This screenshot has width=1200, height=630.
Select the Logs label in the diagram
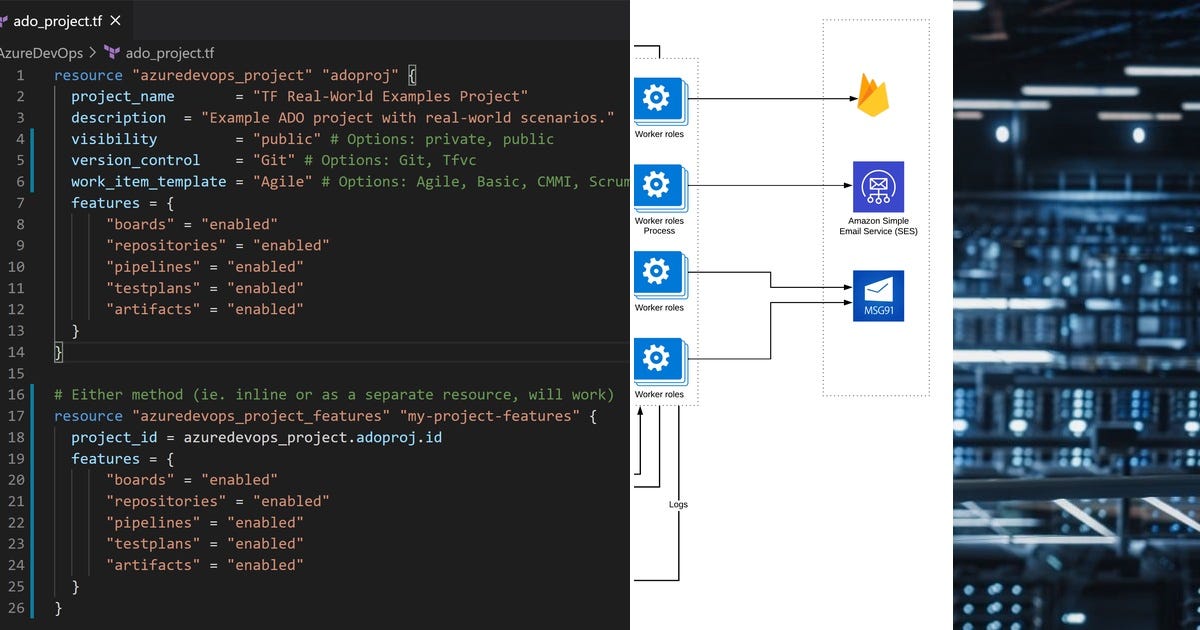[x=678, y=504]
